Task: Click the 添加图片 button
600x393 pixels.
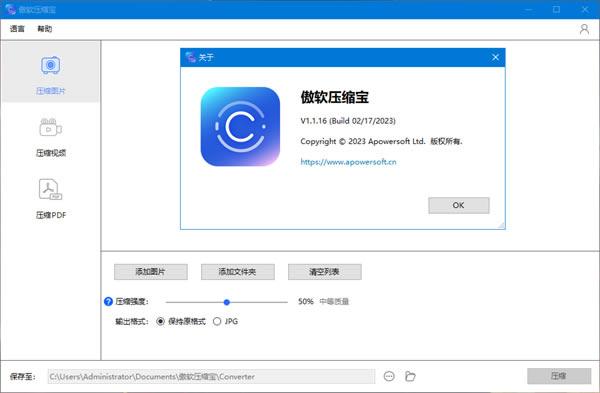Action: click(151, 272)
